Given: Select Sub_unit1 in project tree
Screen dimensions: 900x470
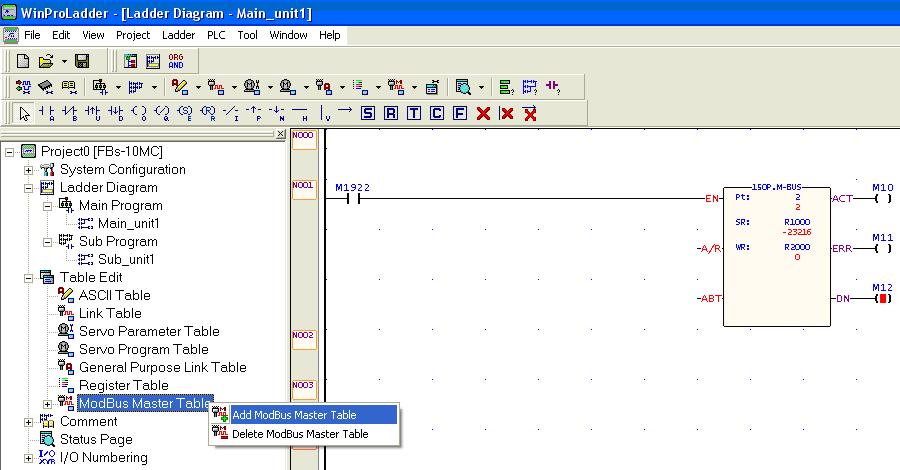Looking at the screenshot, I should tap(126, 259).
